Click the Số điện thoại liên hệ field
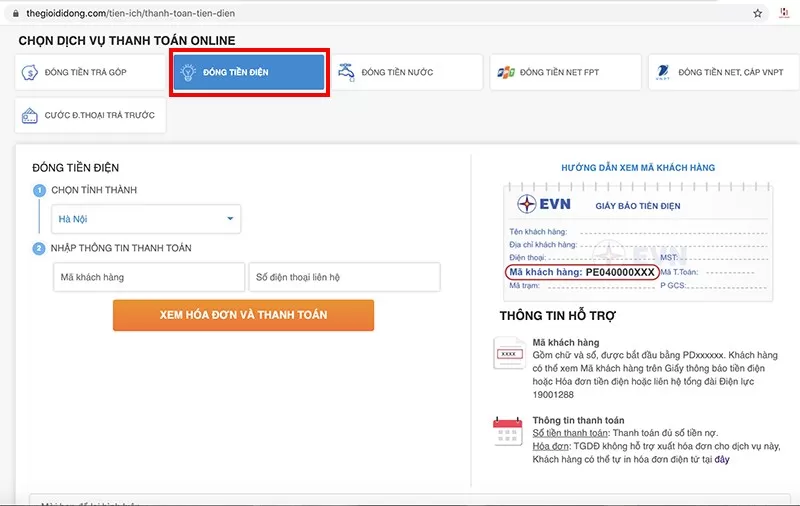The width and height of the screenshot is (800, 506). tap(344, 277)
